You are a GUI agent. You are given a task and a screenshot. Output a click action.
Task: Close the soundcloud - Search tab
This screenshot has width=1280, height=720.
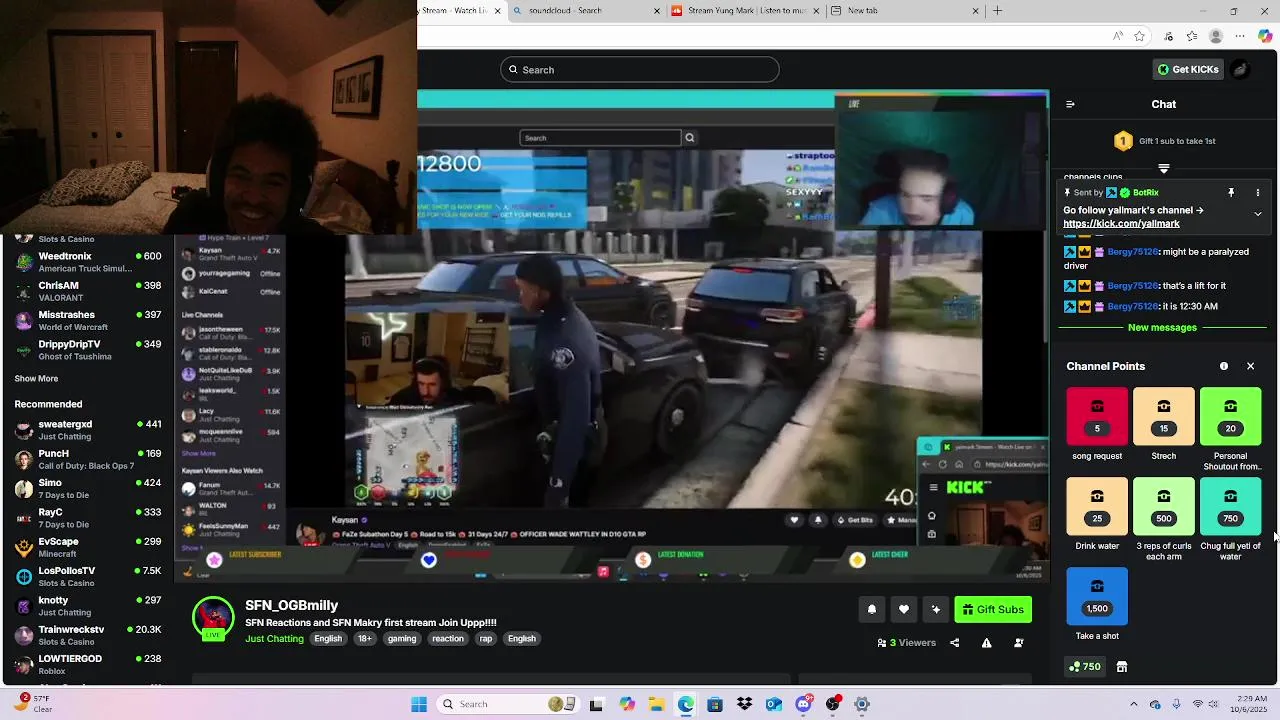tap(657, 11)
